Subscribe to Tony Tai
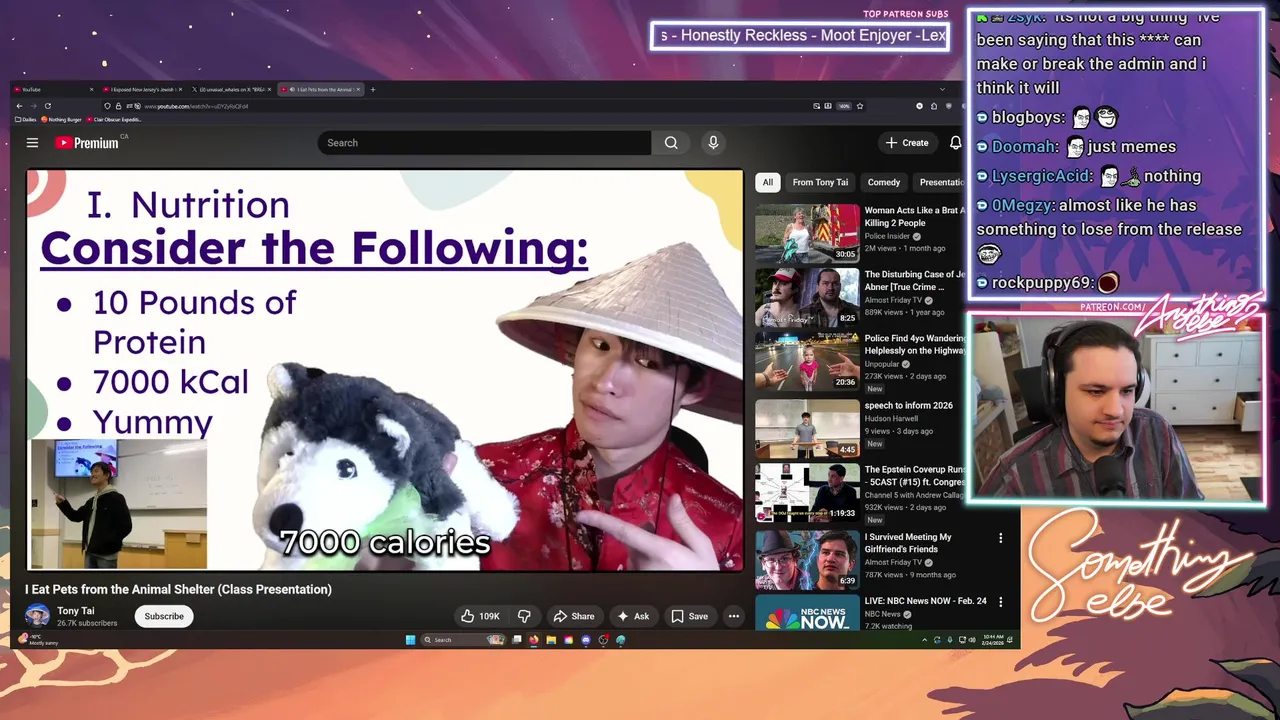The width and height of the screenshot is (1280, 720). point(164,616)
